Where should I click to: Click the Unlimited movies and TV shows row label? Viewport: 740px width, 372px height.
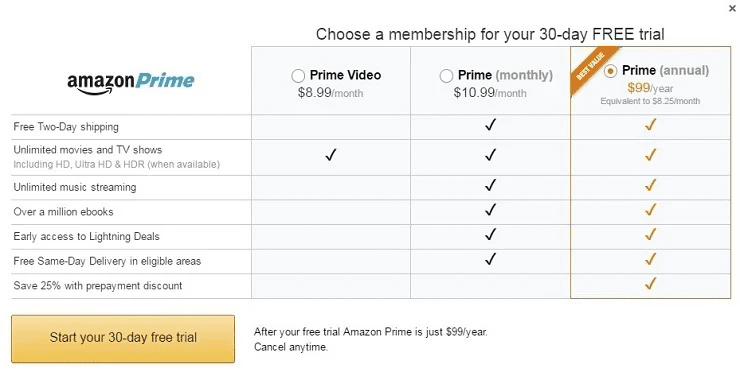pos(88,150)
